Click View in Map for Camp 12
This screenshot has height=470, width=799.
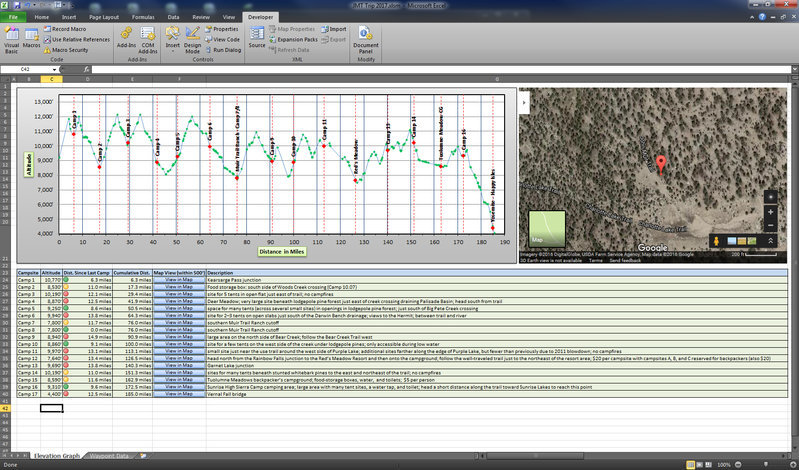[x=179, y=358]
